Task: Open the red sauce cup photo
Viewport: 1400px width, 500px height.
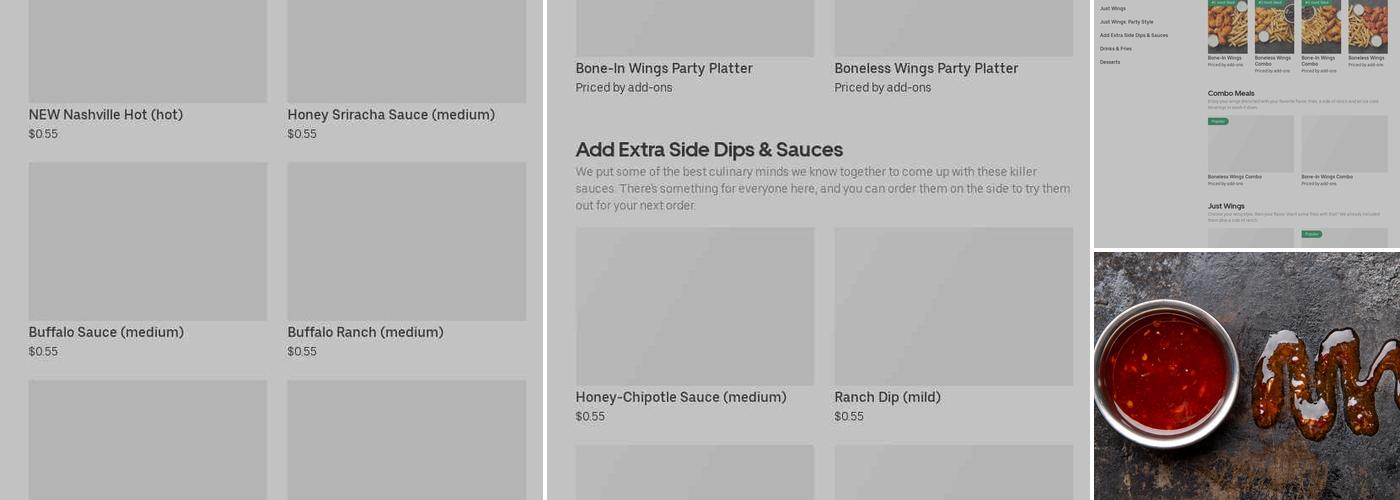Action: pos(1166,374)
